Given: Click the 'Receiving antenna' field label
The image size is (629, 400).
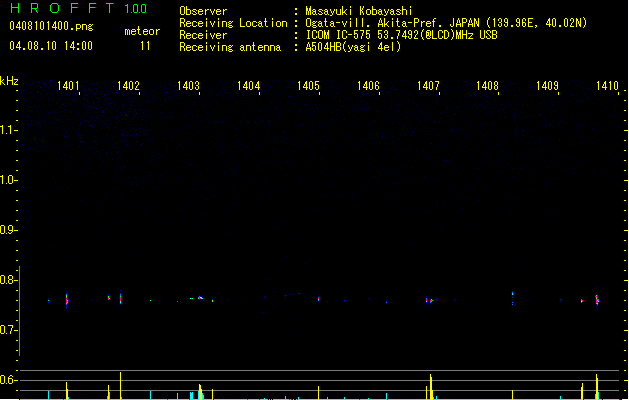Looking at the screenshot, I should click(x=230, y=47).
